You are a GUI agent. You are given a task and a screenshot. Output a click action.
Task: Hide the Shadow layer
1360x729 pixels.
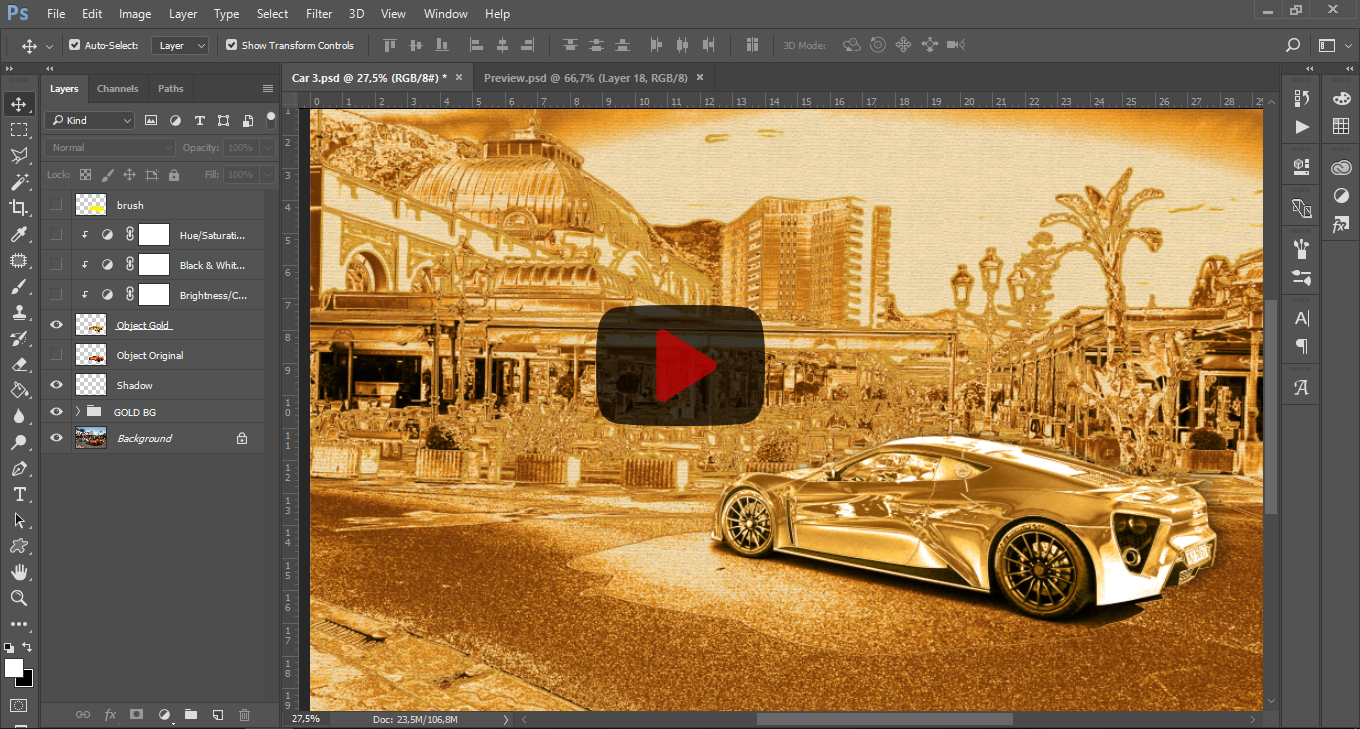56,384
